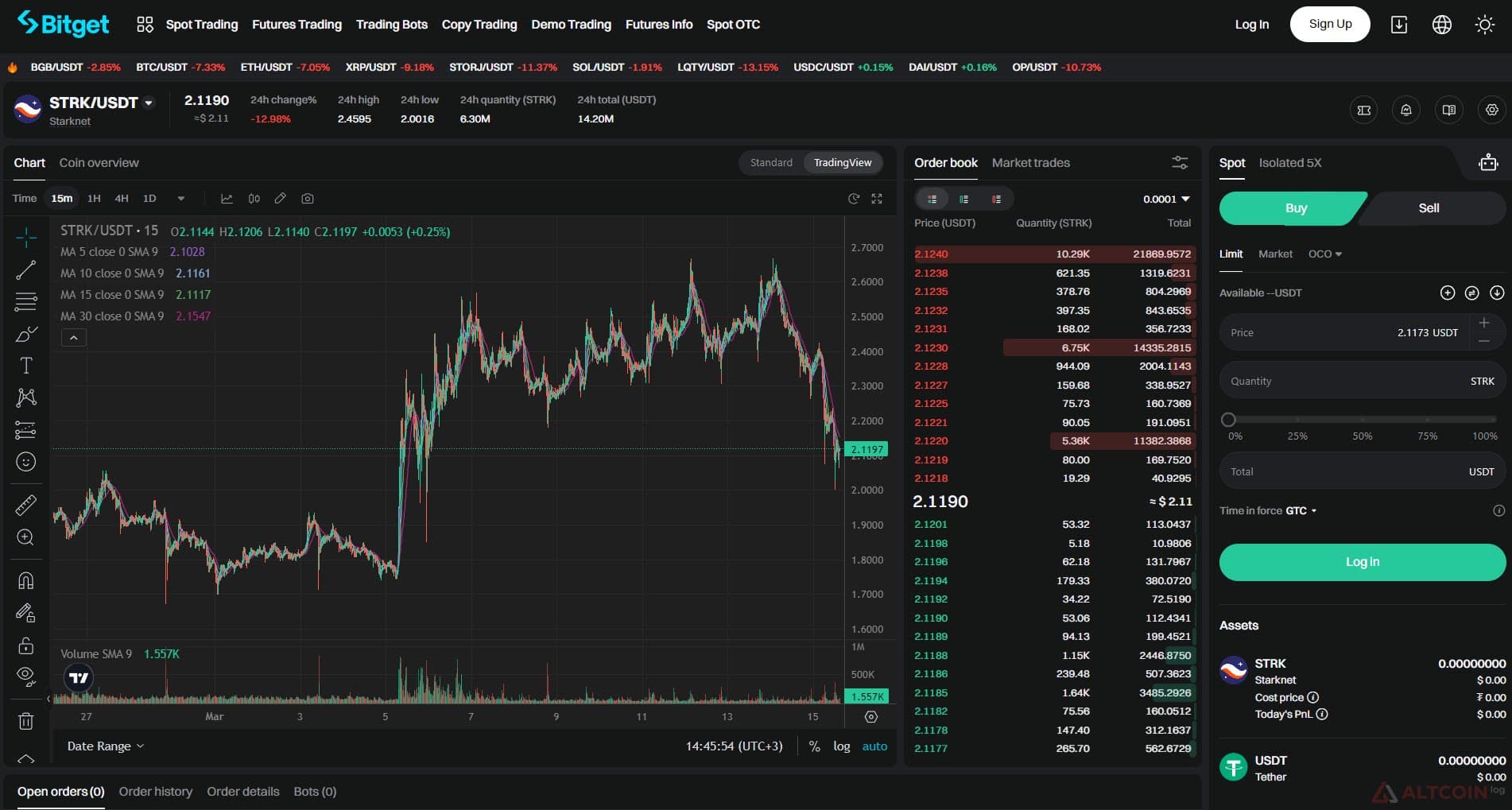Select the ruler measure tool
1512x810 pixels.
click(x=25, y=505)
